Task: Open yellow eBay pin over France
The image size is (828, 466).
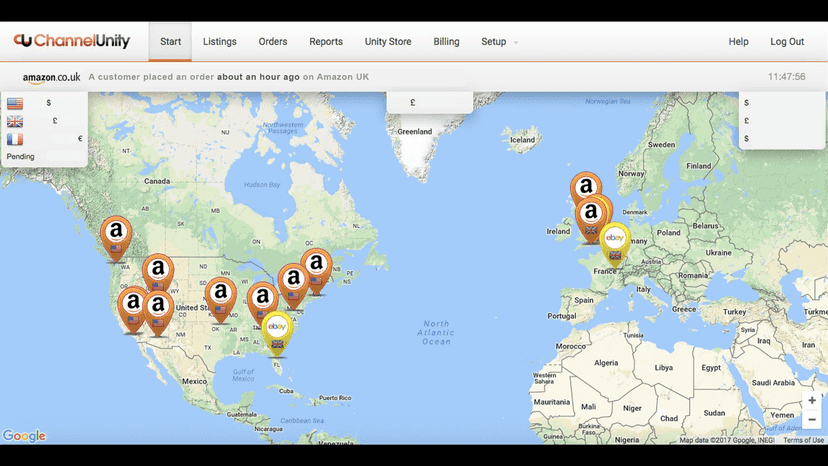Action: point(615,244)
